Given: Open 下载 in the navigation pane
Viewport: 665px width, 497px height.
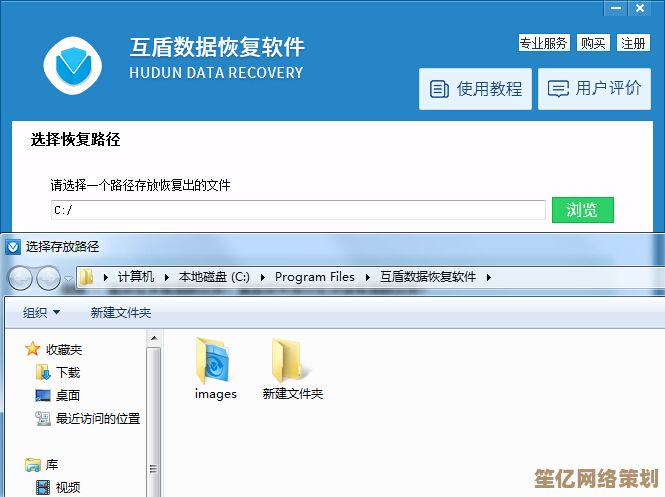Looking at the screenshot, I should pyautogui.click(x=68, y=373).
